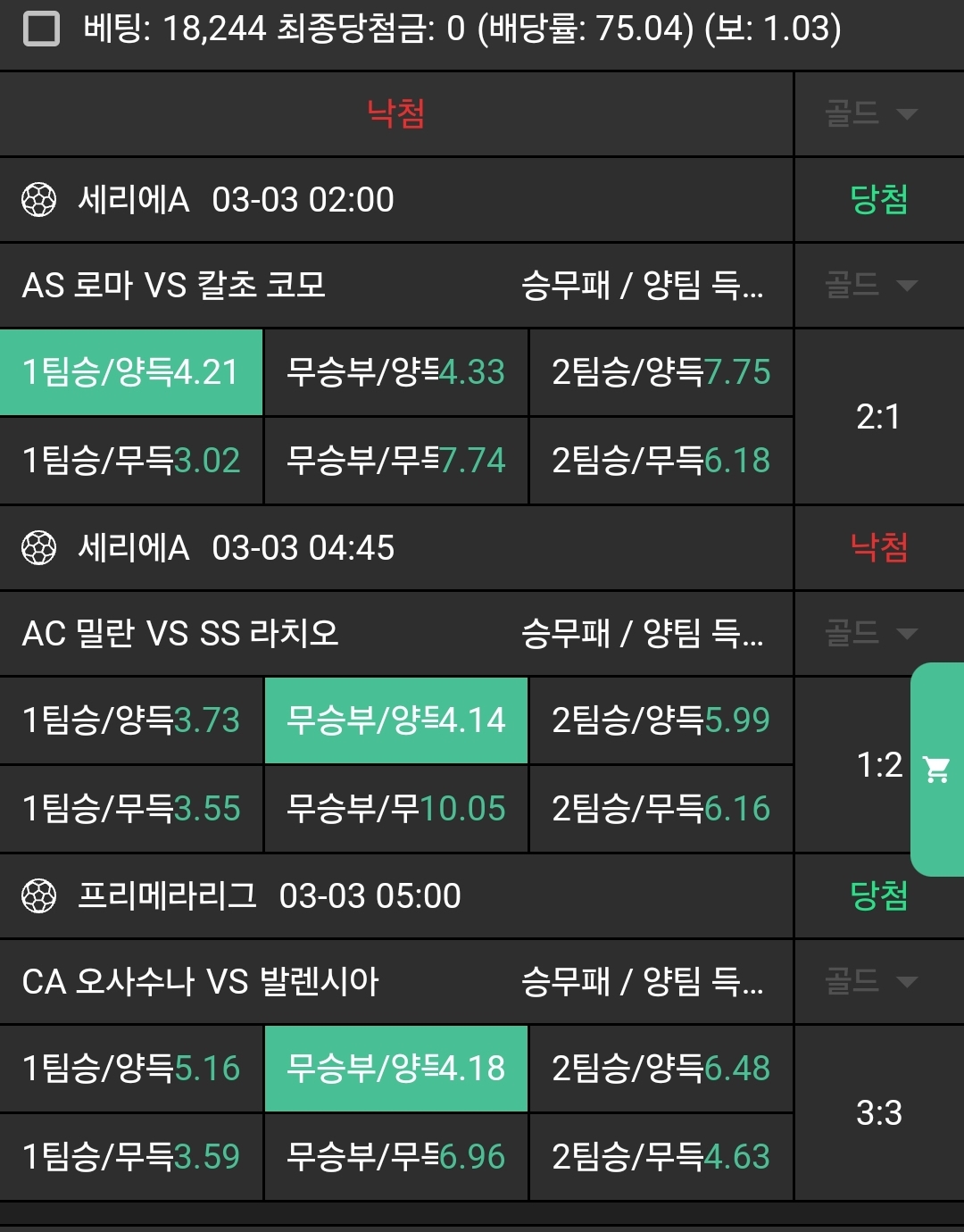This screenshot has width=964, height=1232.
Task: Click the 1:2 score for AC 밀란 match
Action: [879, 765]
